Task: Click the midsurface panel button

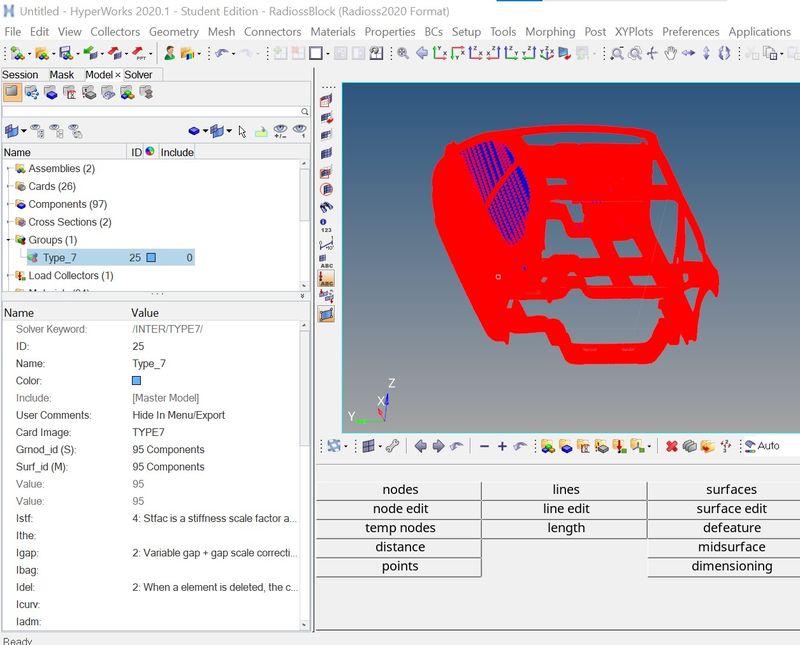Action: coord(731,547)
